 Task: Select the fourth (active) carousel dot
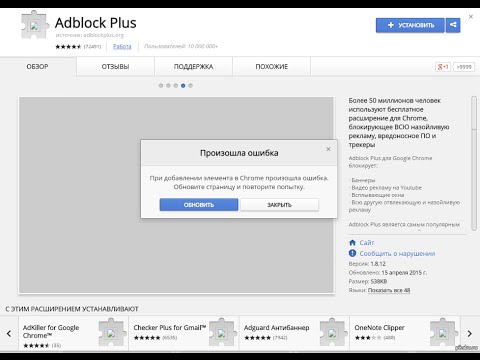[x=183, y=86]
